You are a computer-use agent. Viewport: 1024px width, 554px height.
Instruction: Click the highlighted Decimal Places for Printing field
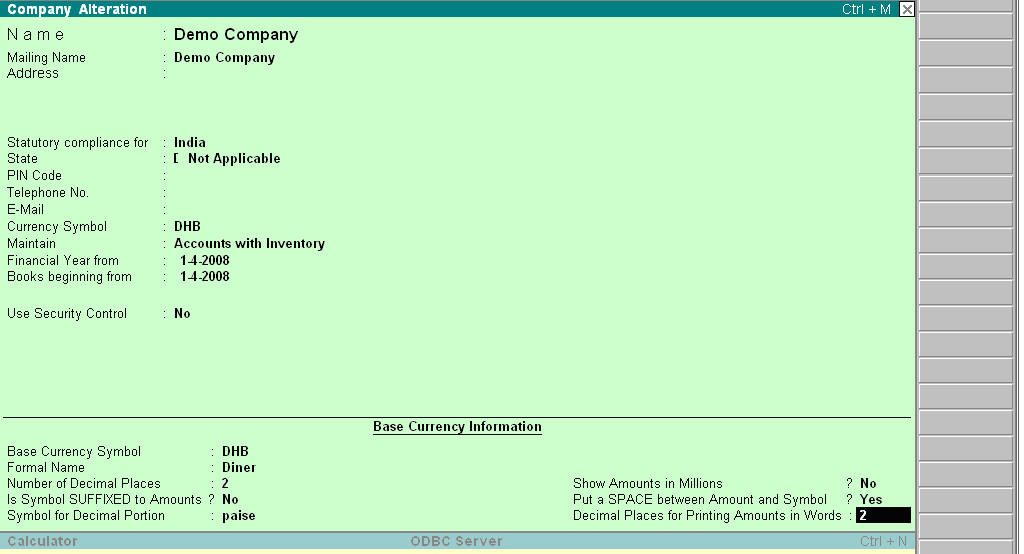click(883, 515)
